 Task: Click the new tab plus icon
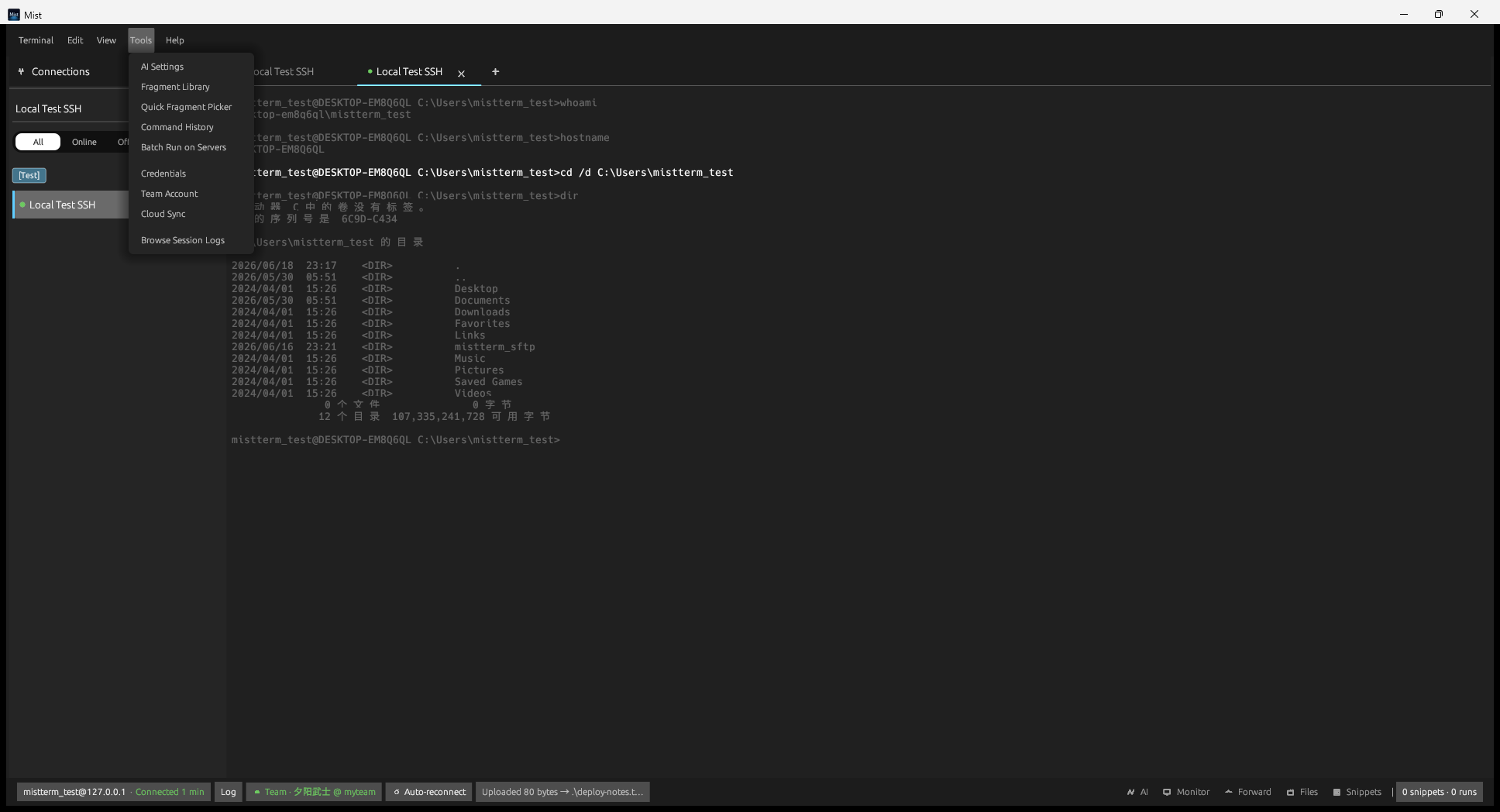(x=495, y=71)
